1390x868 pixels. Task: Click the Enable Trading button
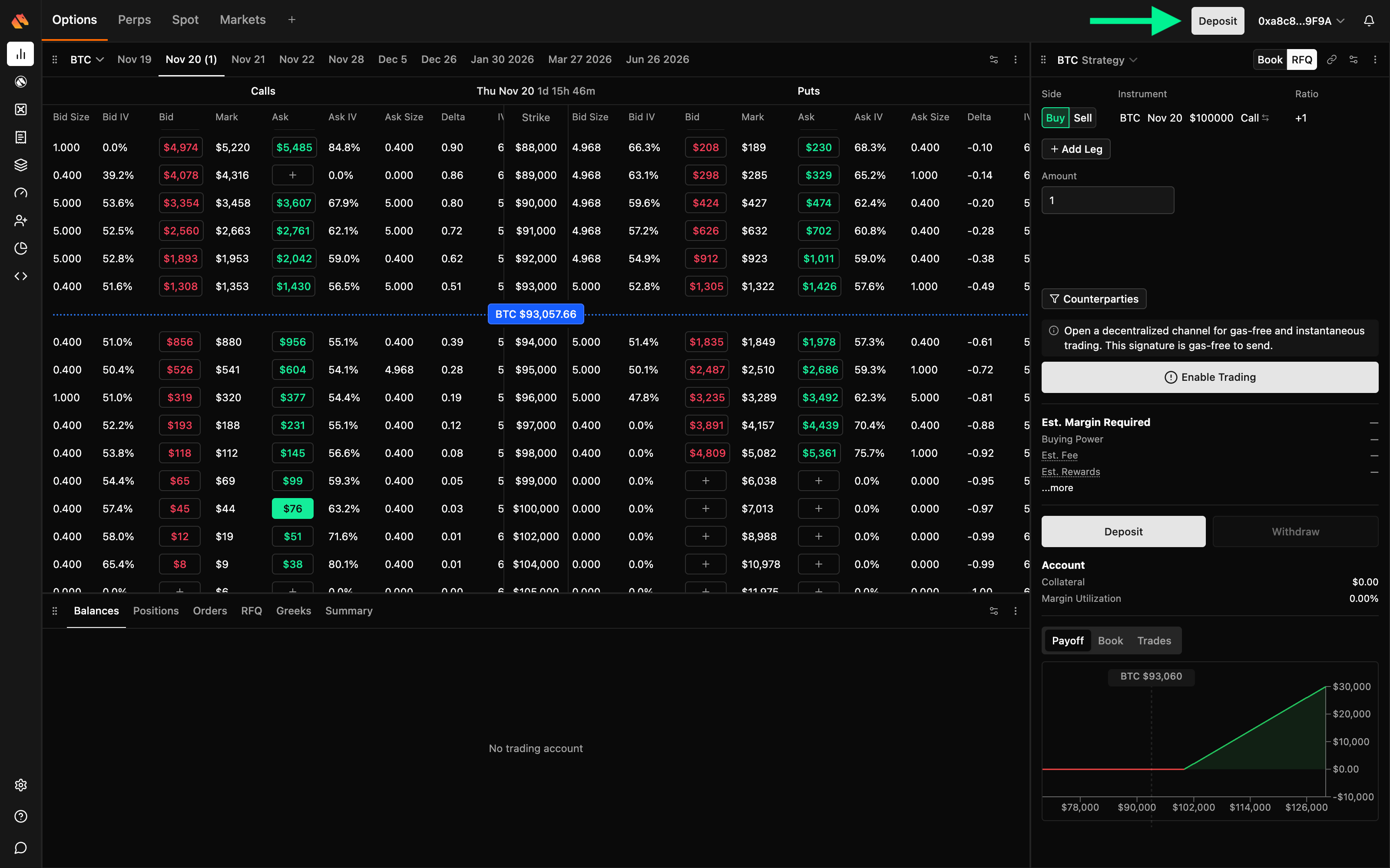pyautogui.click(x=1209, y=377)
